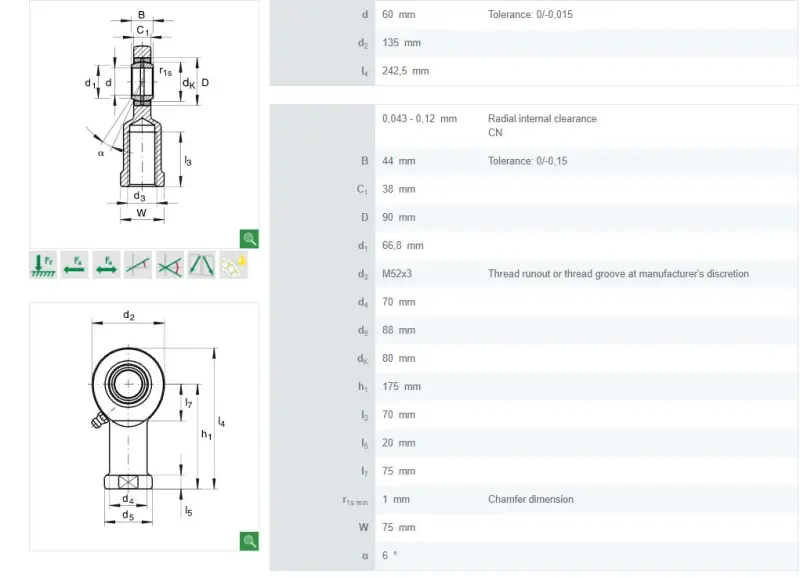
Task: Click the bidirectional axial load Fa icon
Action: [106, 265]
